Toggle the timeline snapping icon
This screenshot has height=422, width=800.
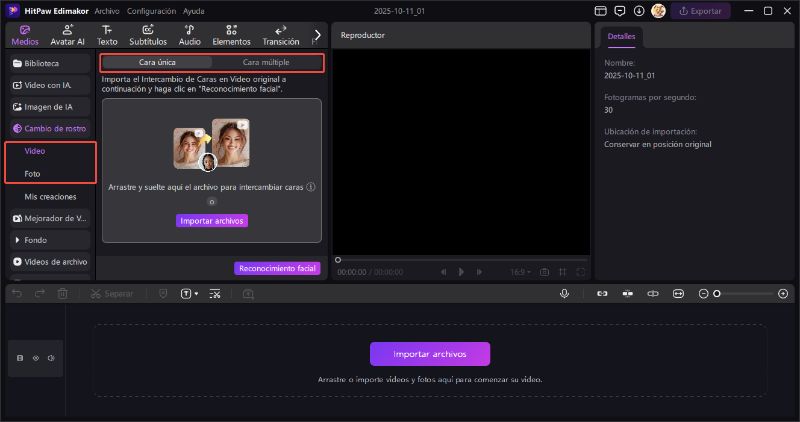pos(628,293)
